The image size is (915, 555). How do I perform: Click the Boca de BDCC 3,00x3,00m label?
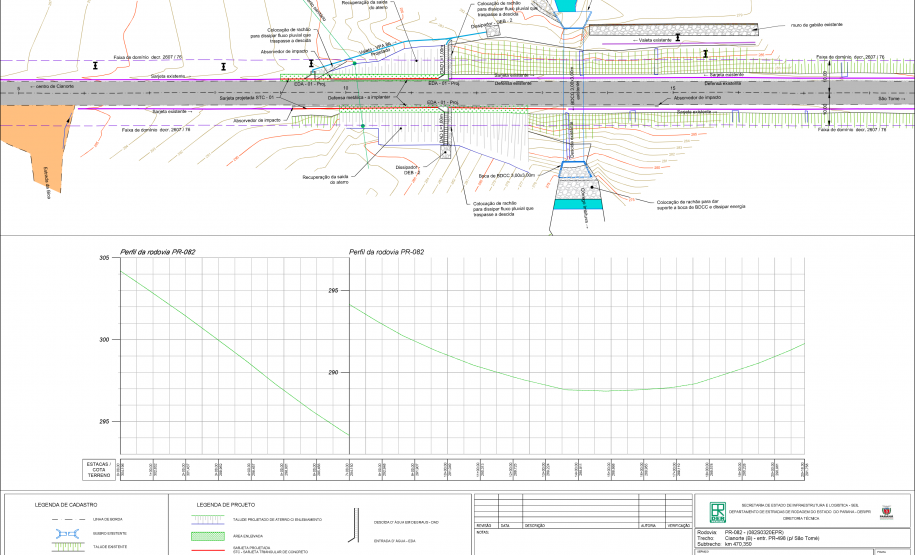(507, 176)
